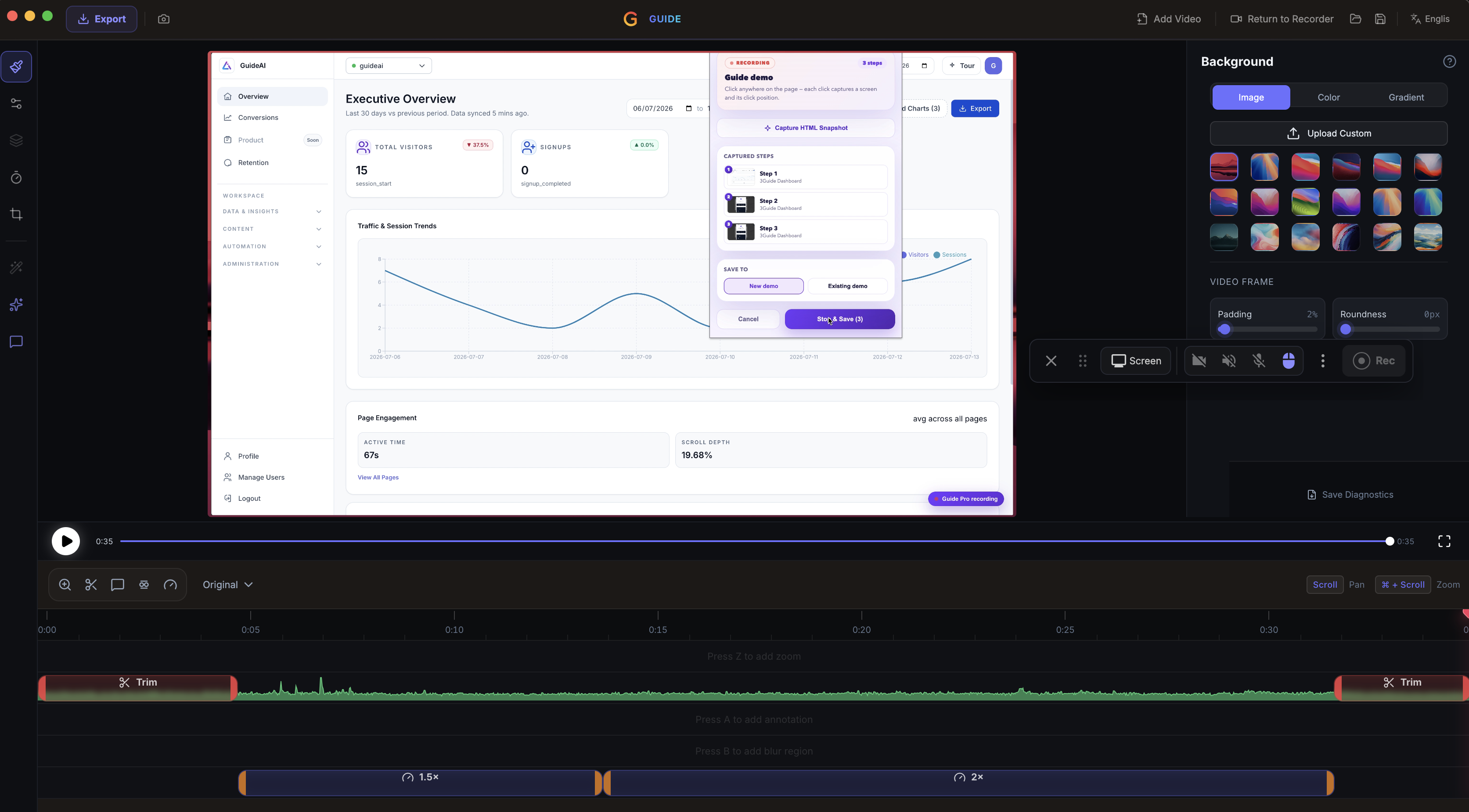
Task: Open the Original aspect ratio dropdown
Action: (x=227, y=585)
